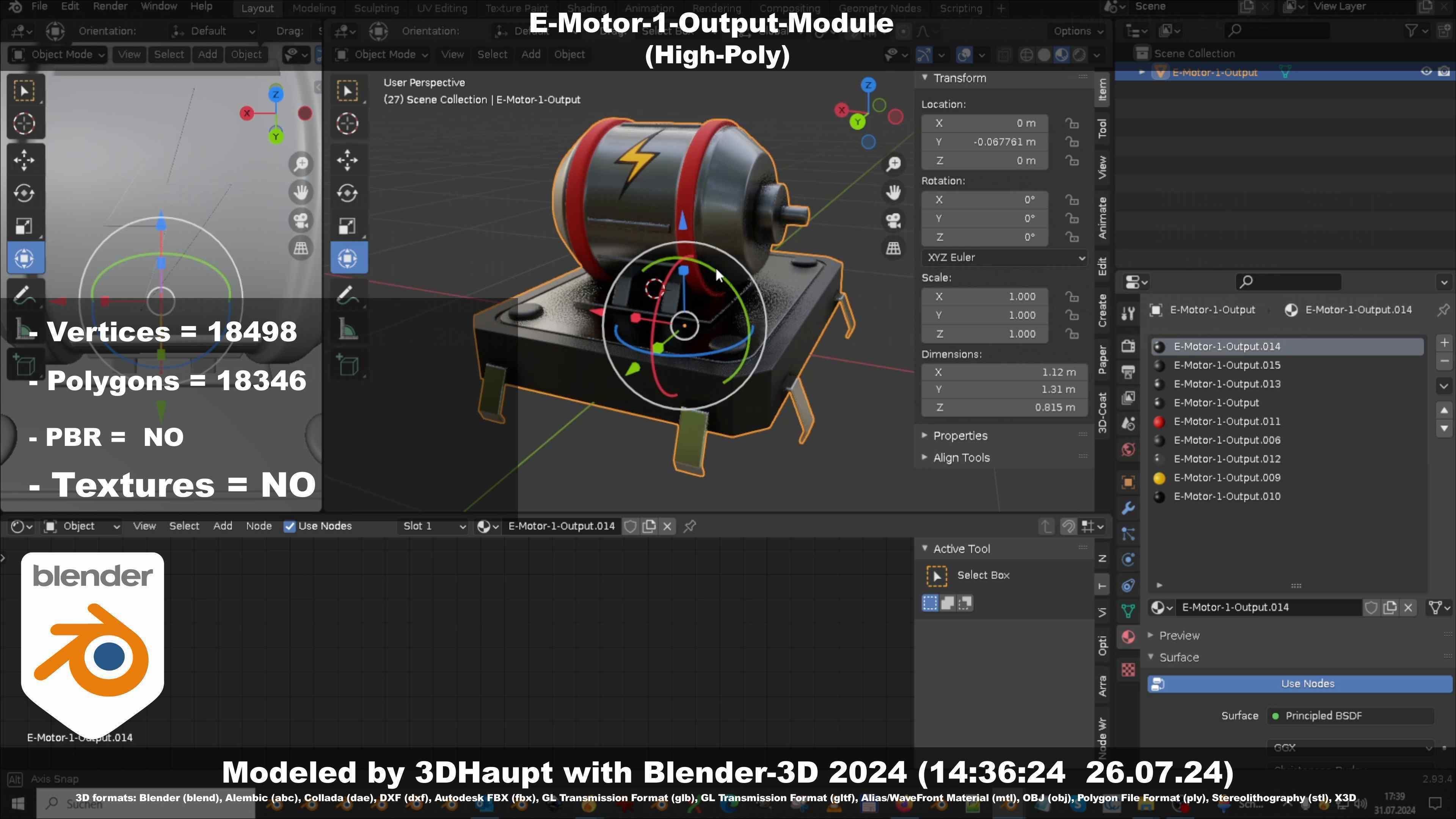Open the Render menu

pos(110,7)
